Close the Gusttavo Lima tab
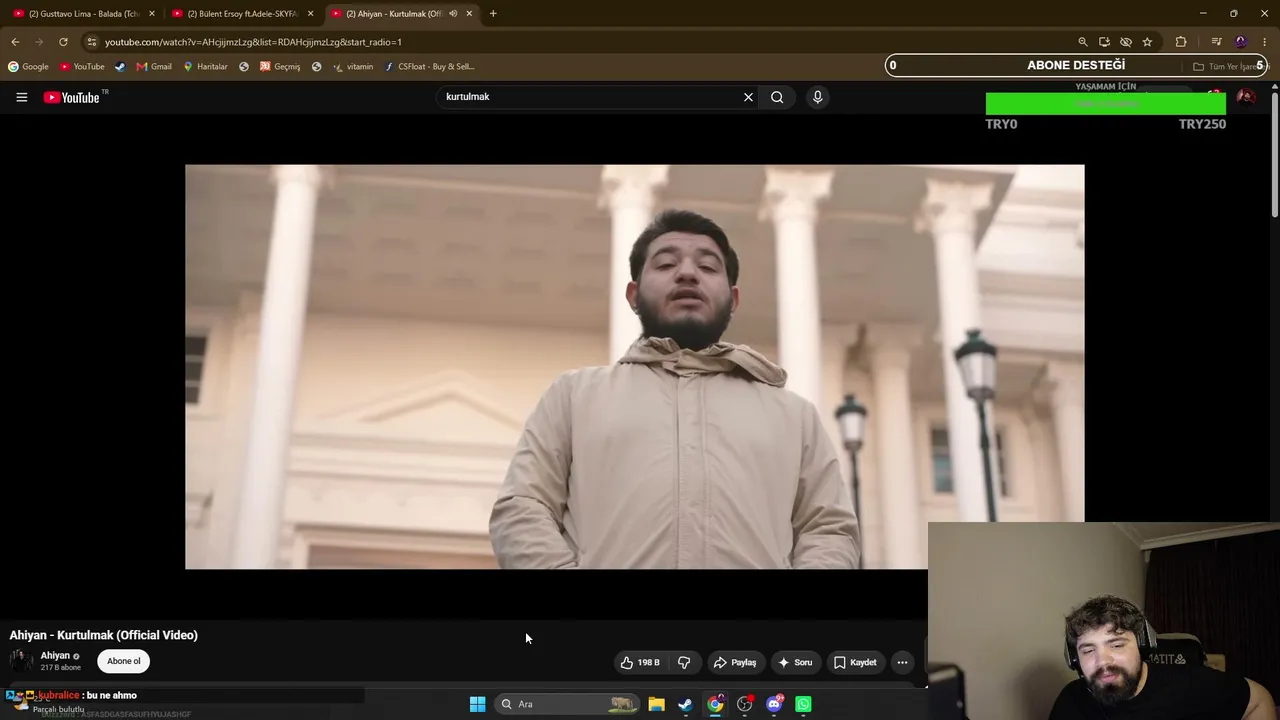1280x720 pixels. 152,14
